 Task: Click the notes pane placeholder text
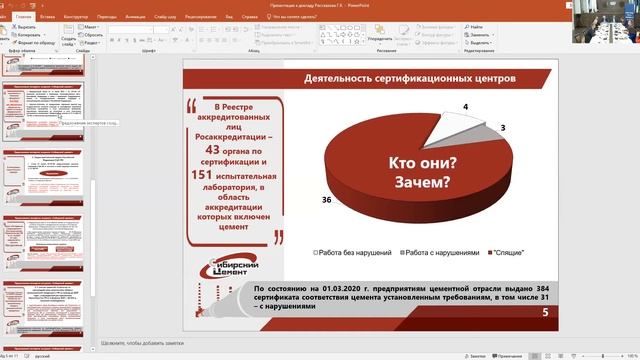click(x=142, y=343)
